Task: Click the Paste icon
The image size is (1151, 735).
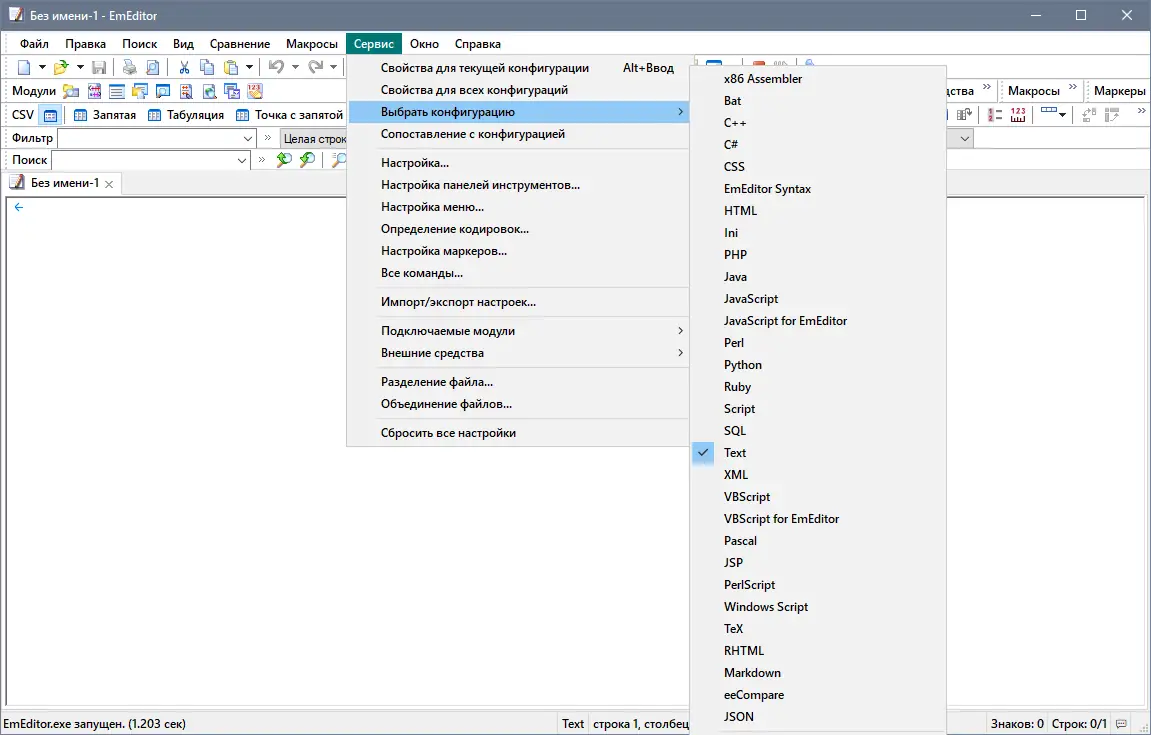Action: [x=231, y=66]
